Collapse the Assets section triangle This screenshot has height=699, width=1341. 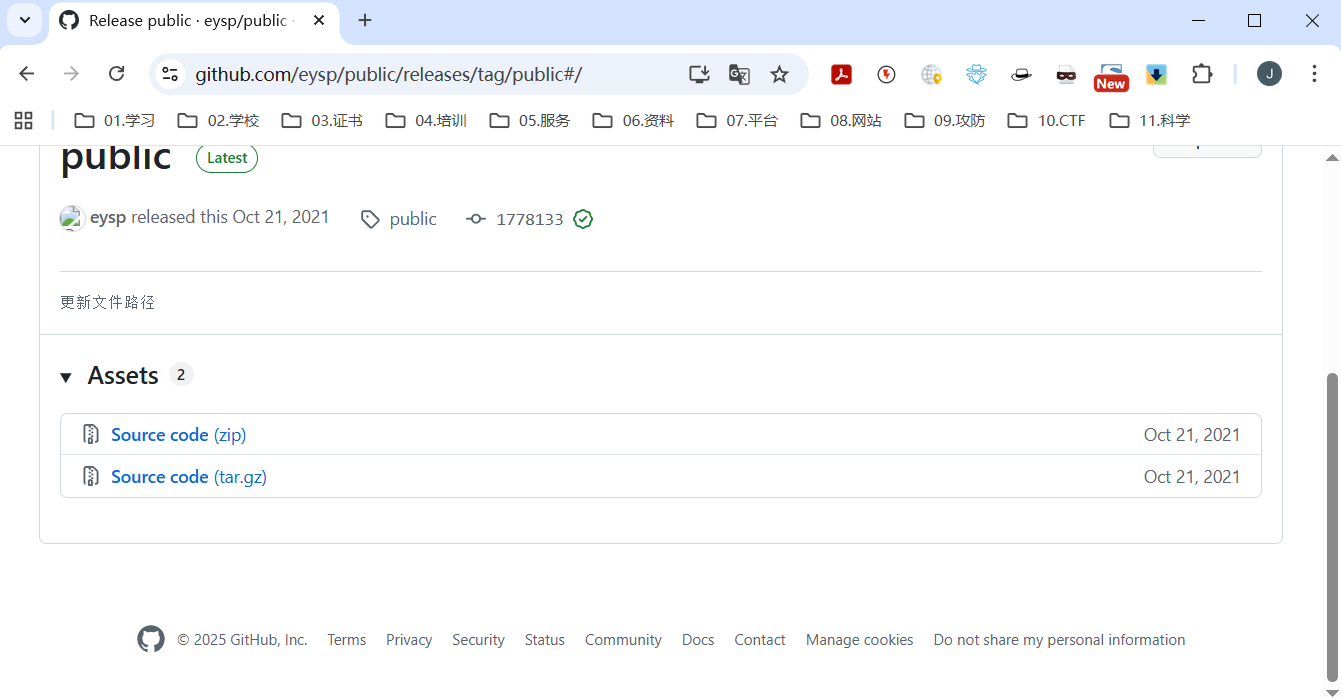(x=66, y=377)
